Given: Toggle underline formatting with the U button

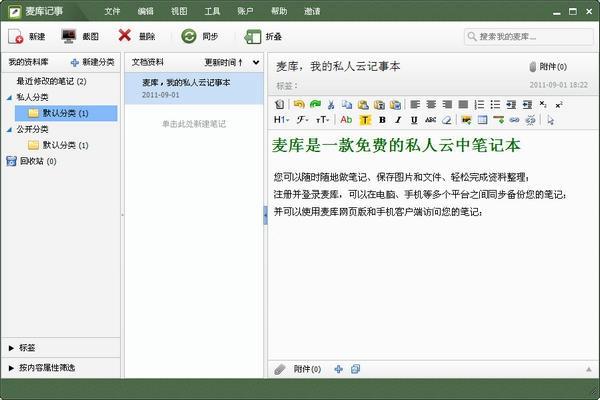Looking at the screenshot, I should [x=413, y=120].
